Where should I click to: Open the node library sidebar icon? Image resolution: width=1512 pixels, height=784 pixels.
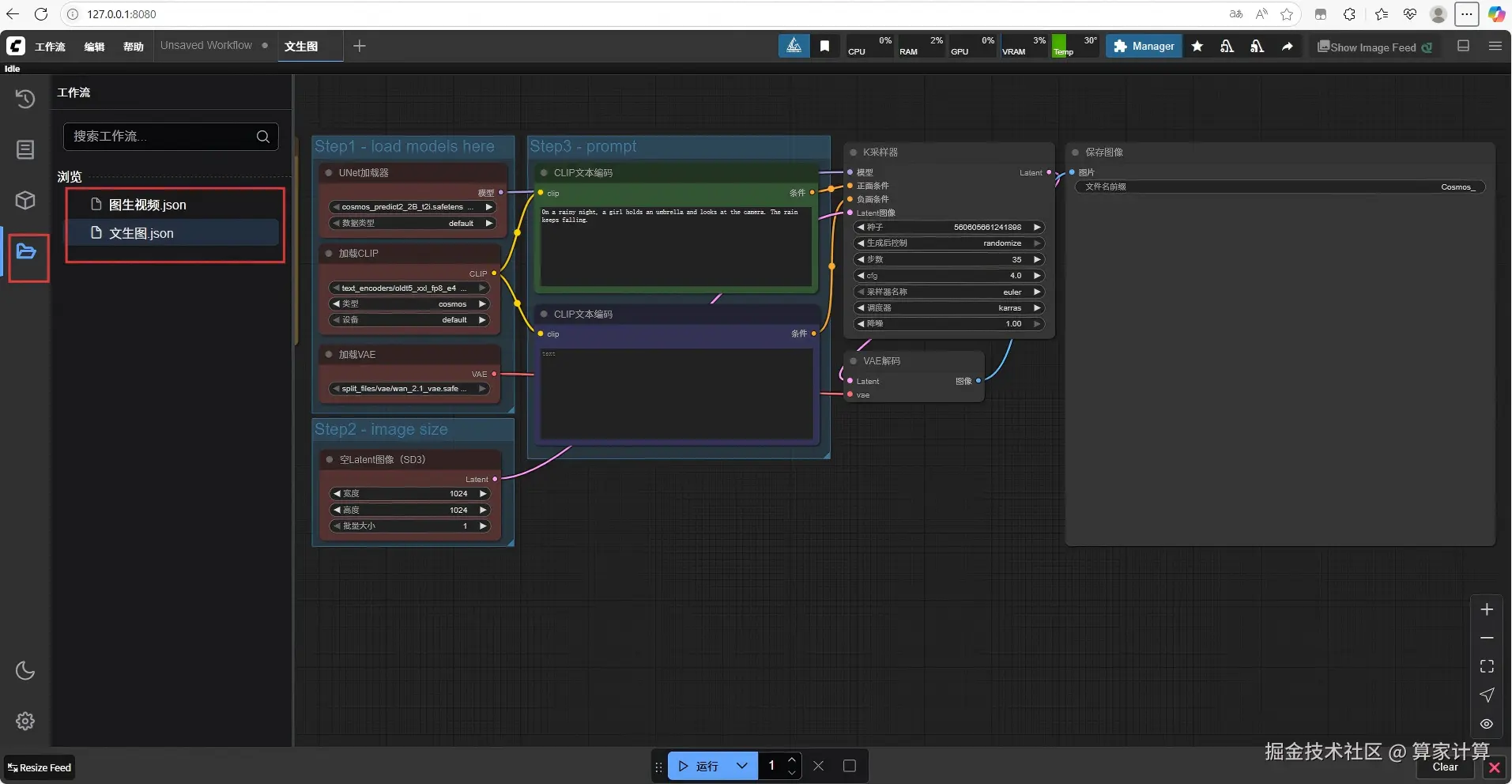coord(25,149)
